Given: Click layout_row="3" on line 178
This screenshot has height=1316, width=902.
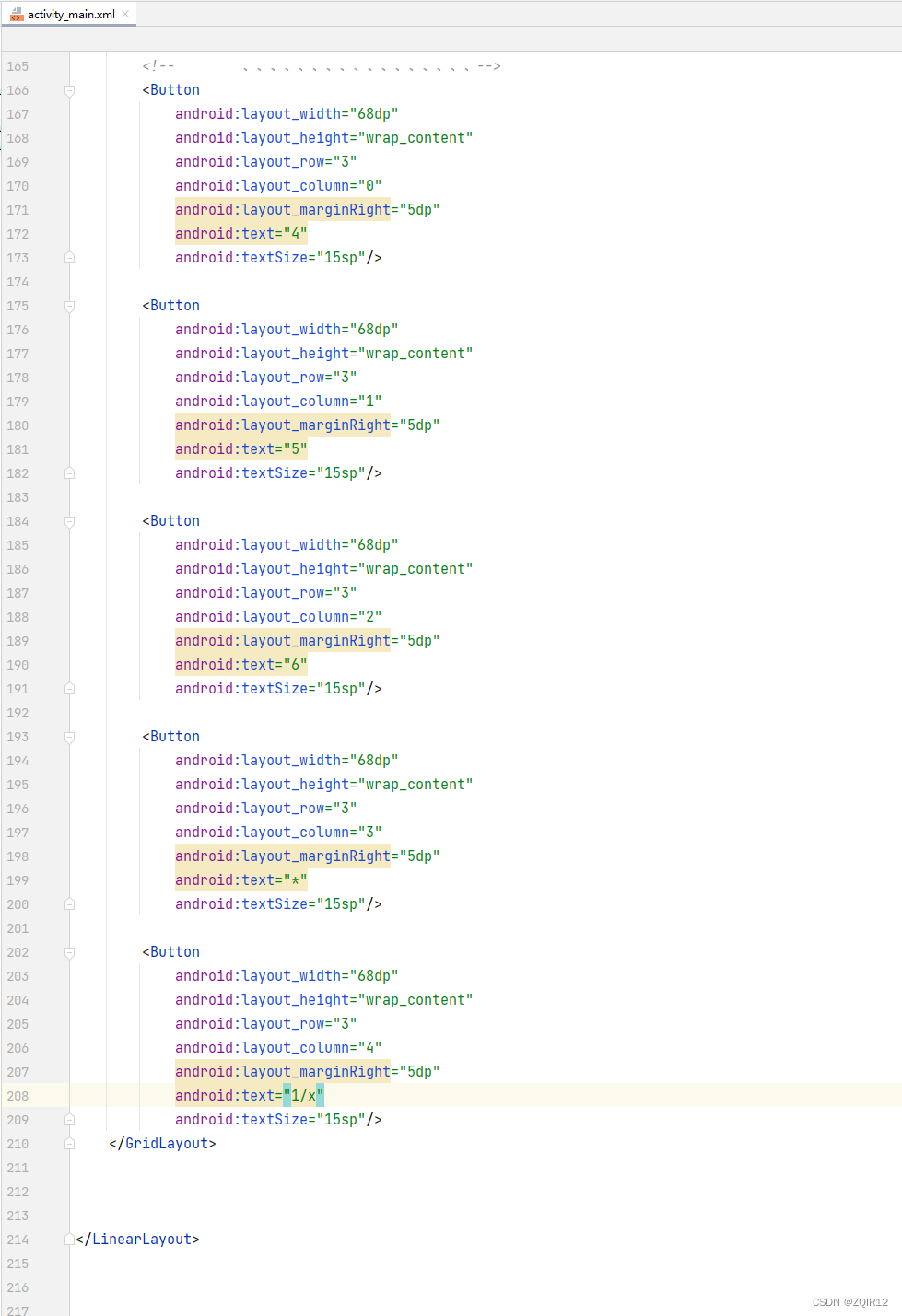Looking at the screenshot, I should pos(266,378).
